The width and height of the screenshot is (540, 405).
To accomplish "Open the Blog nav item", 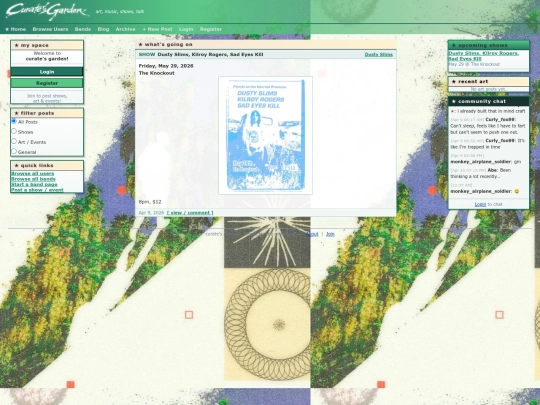I will [x=103, y=29].
